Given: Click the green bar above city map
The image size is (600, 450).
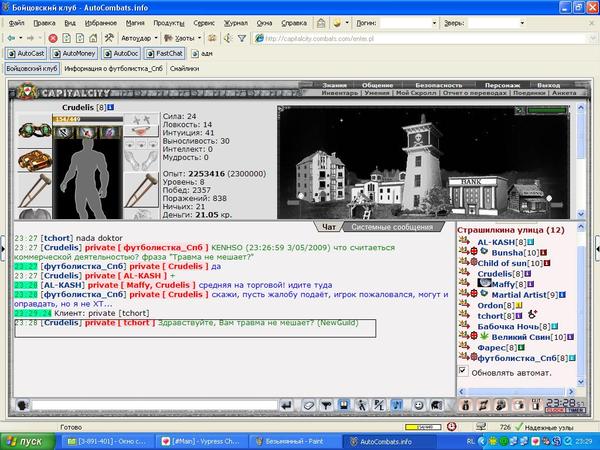Looking at the screenshot, I should (x=546, y=110).
